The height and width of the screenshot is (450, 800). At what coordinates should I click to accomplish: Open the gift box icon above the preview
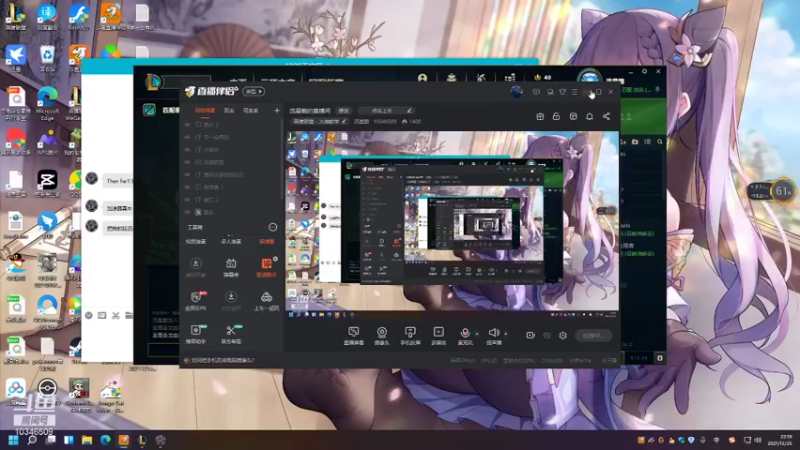pos(540,116)
